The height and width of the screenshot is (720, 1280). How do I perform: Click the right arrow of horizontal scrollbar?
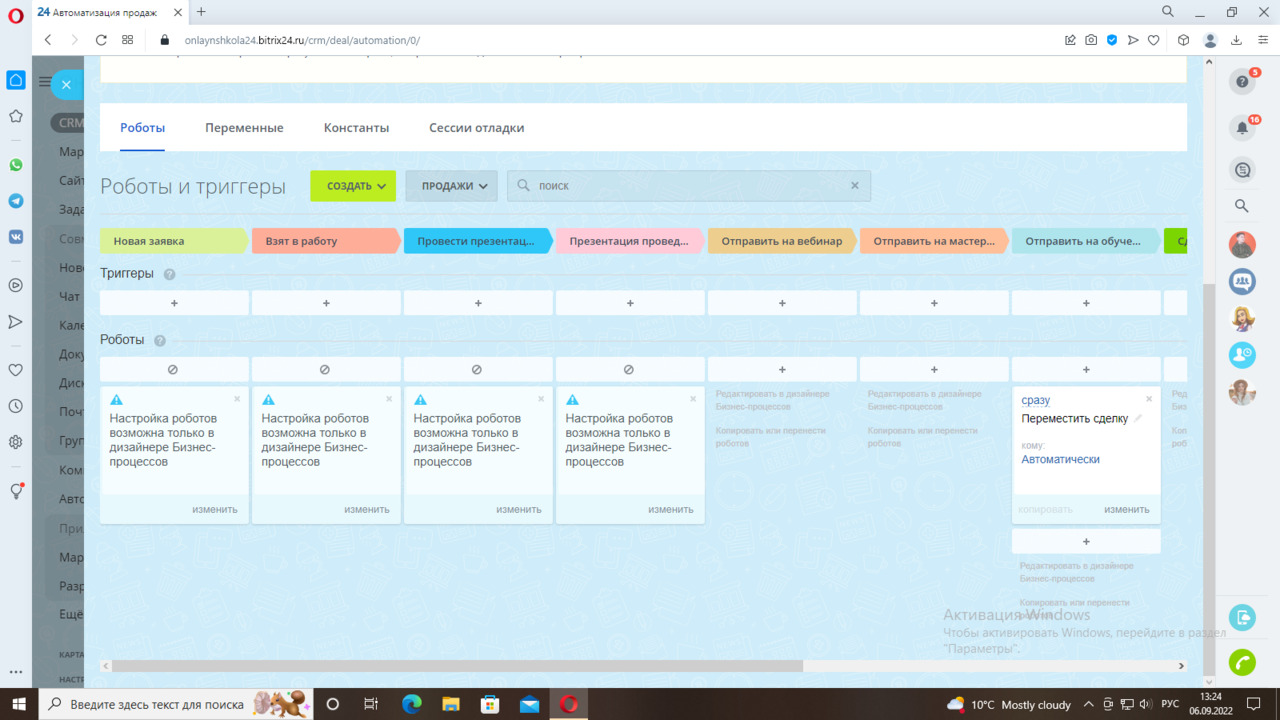pyautogui.click(x=1181, y=666)
